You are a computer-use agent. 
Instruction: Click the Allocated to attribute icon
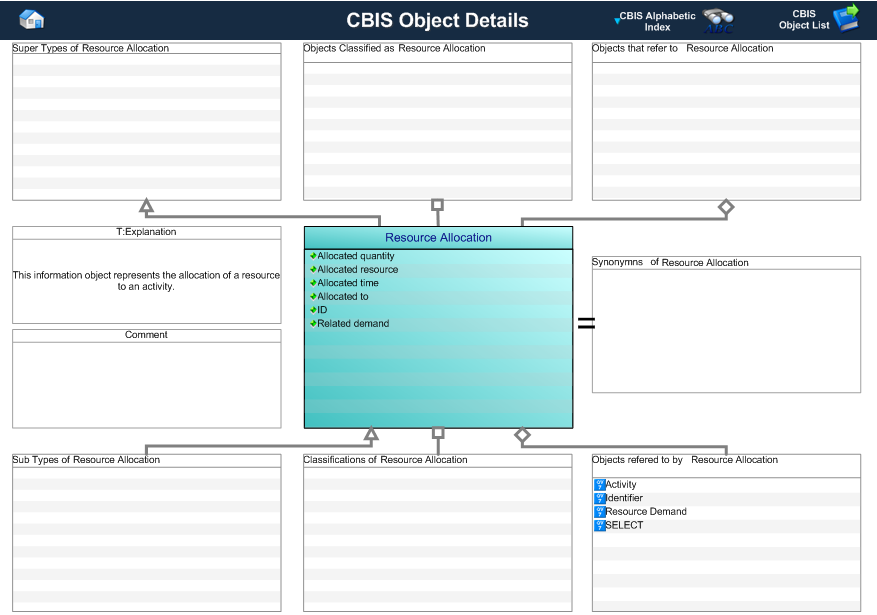[x=313, y=296]
